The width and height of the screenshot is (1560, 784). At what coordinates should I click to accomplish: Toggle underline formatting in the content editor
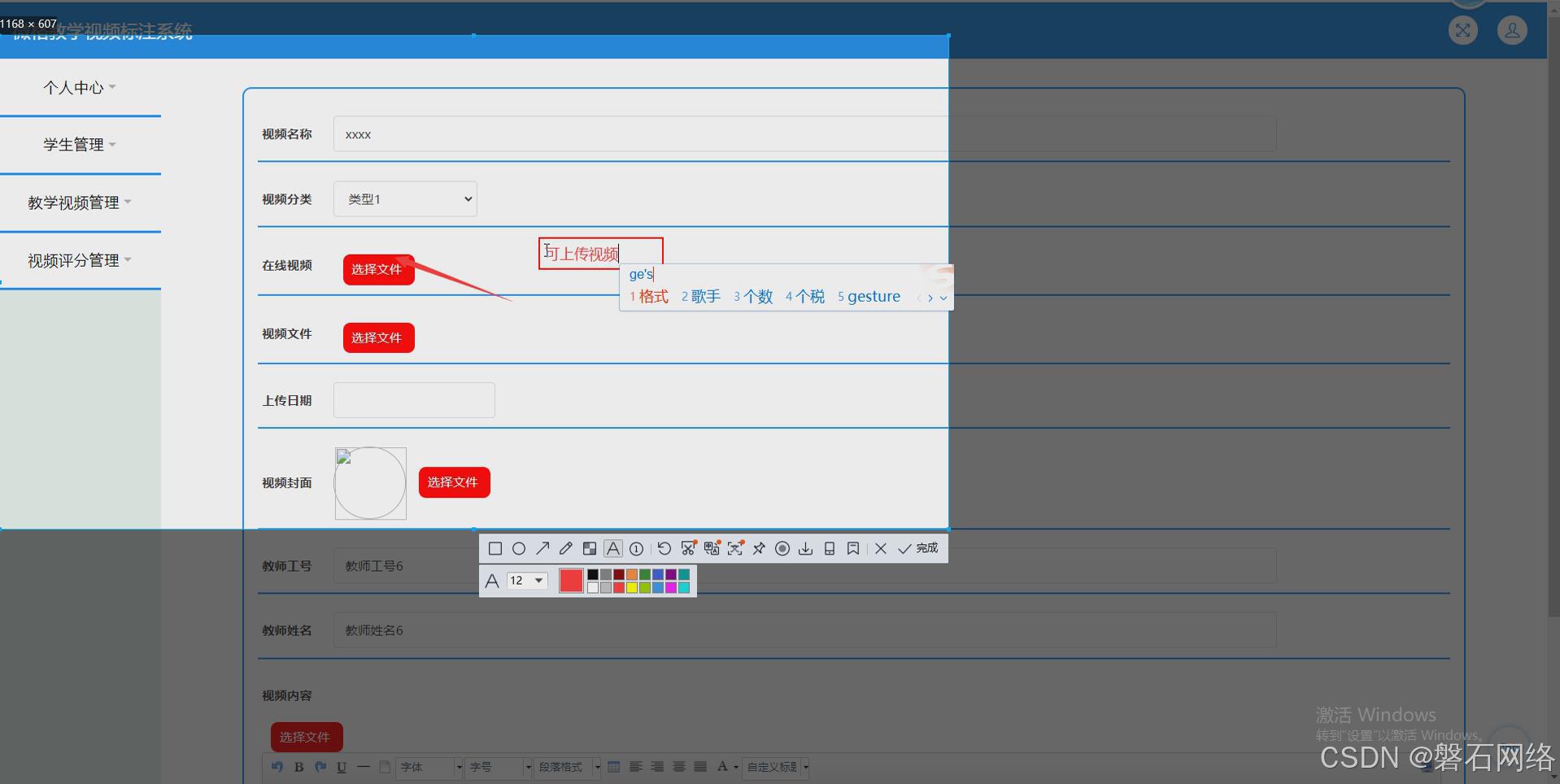point(341,767)
